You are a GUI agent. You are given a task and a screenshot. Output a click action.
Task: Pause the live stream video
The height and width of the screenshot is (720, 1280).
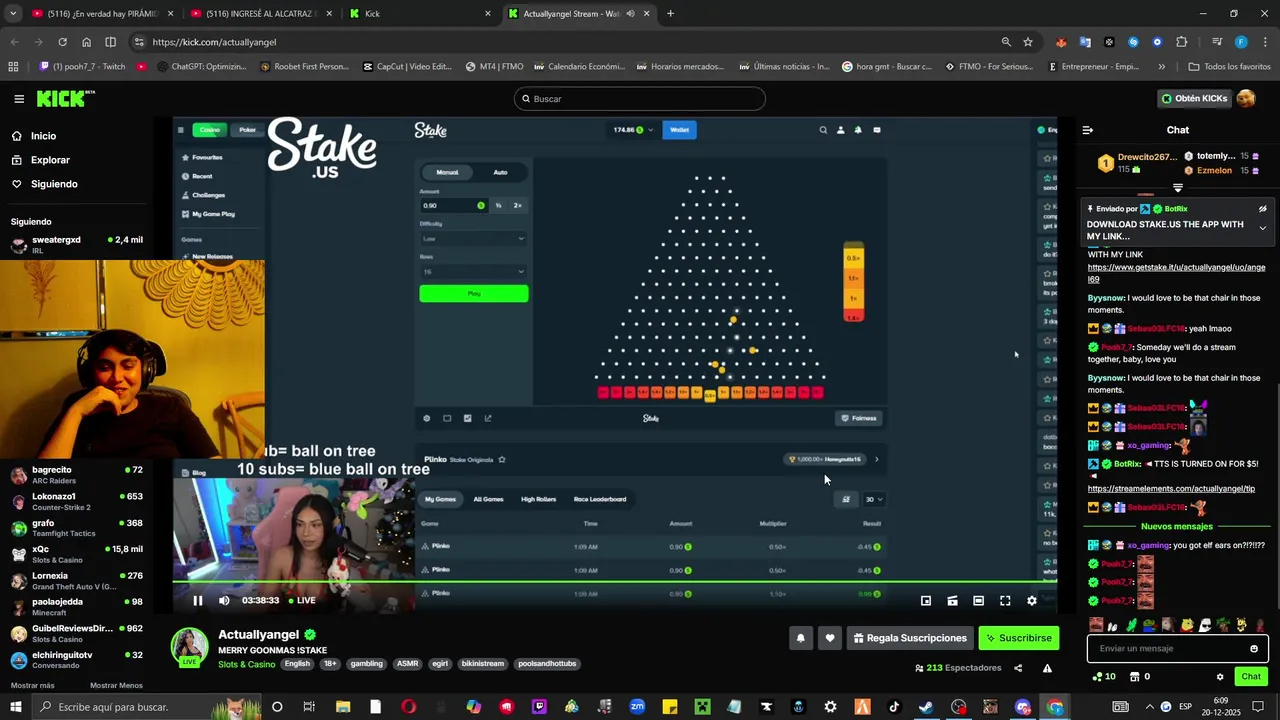tap(198, 600)
